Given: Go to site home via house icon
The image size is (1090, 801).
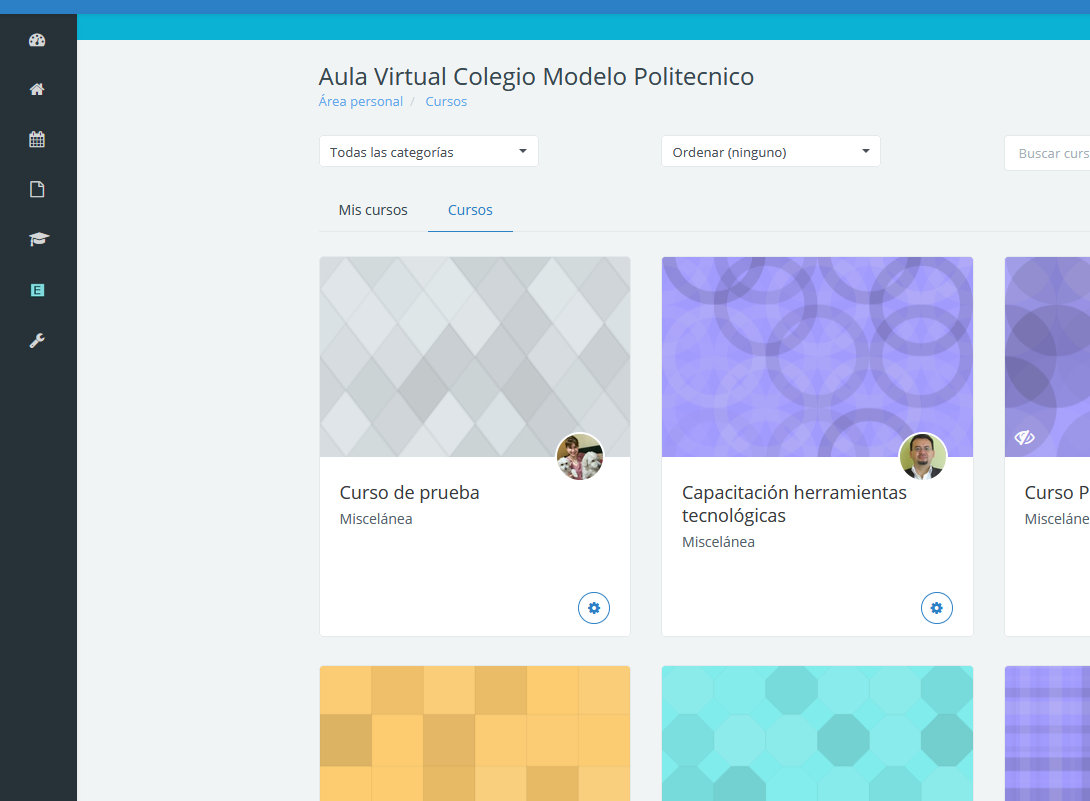Looking at the screenshot, I should [38, 89].
